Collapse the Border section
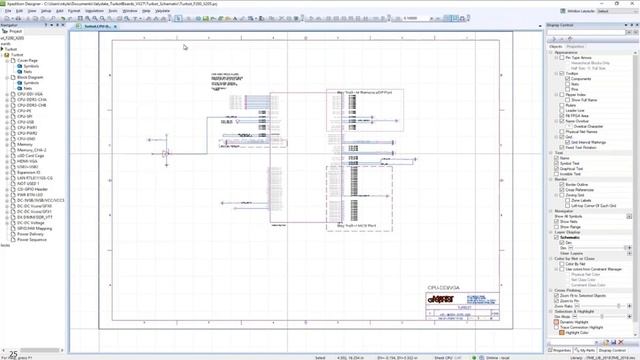Screen dimensions: 640x360 tap(551, 179)
